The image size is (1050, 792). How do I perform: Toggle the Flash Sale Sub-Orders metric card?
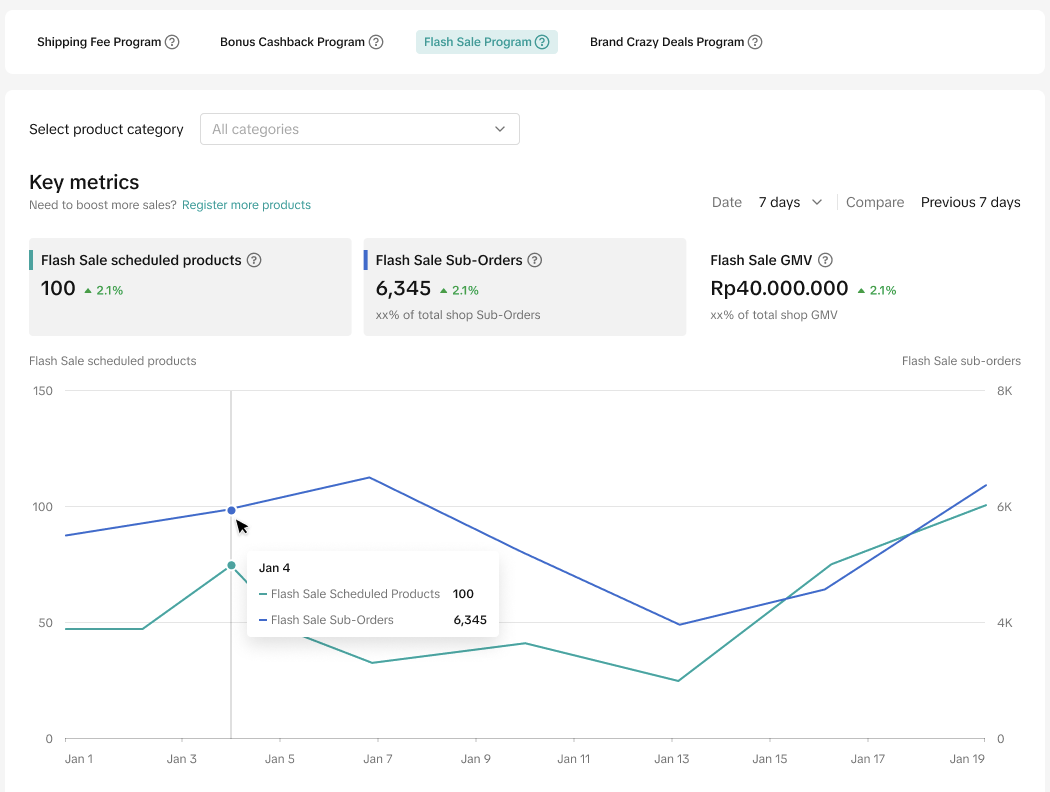(524, 287)
